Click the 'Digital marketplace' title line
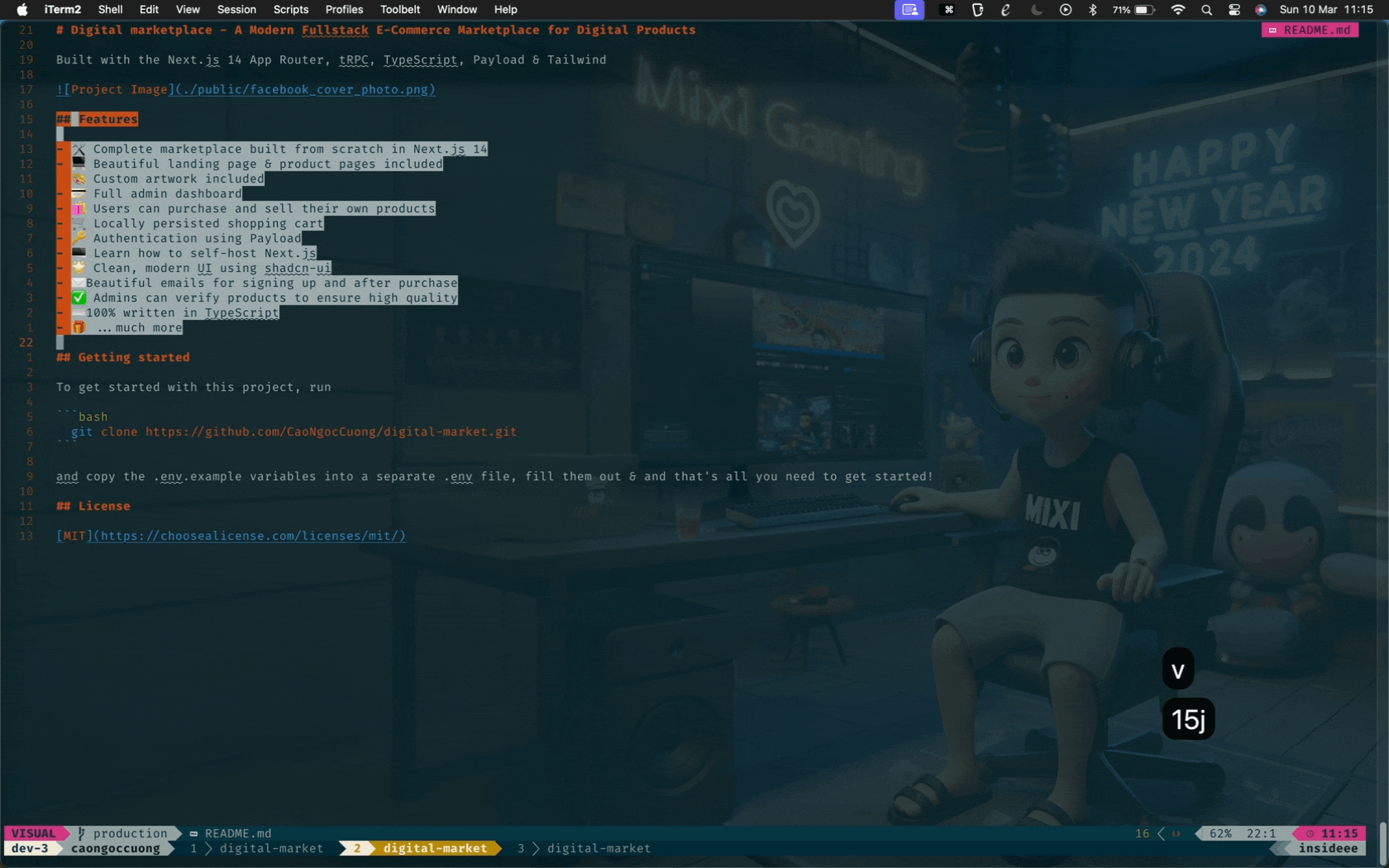Screen dimensions: 1389x868 pyautogui.click(x=376, y=30)
